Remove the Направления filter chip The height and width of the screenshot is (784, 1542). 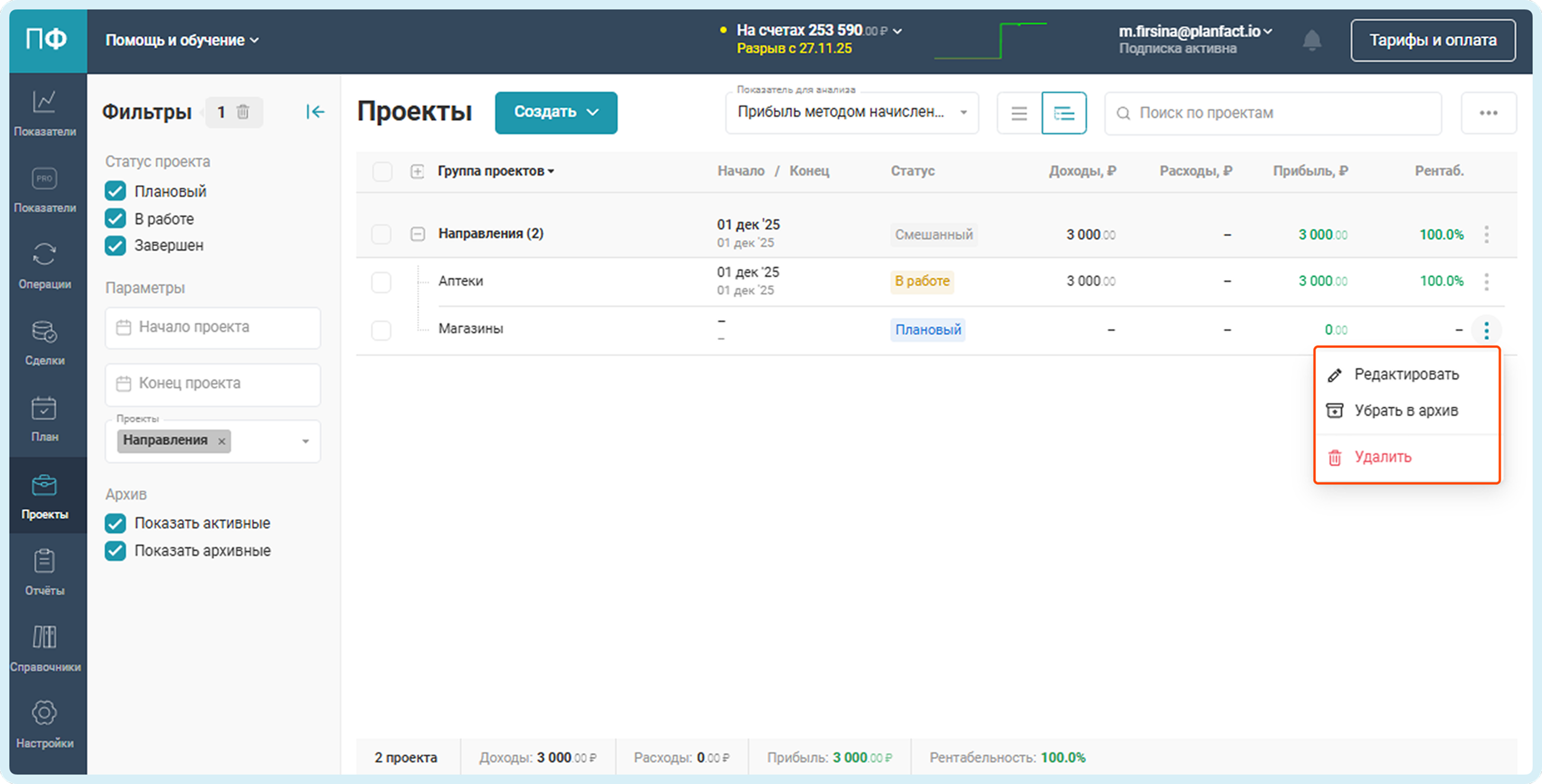(x=221, y=442)
